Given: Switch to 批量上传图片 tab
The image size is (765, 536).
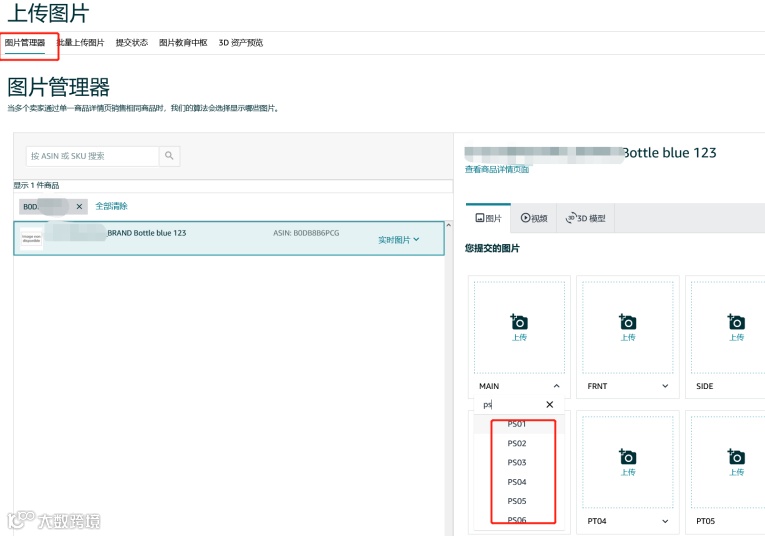Looking at the screenshot, I should [x=81, y=43].
